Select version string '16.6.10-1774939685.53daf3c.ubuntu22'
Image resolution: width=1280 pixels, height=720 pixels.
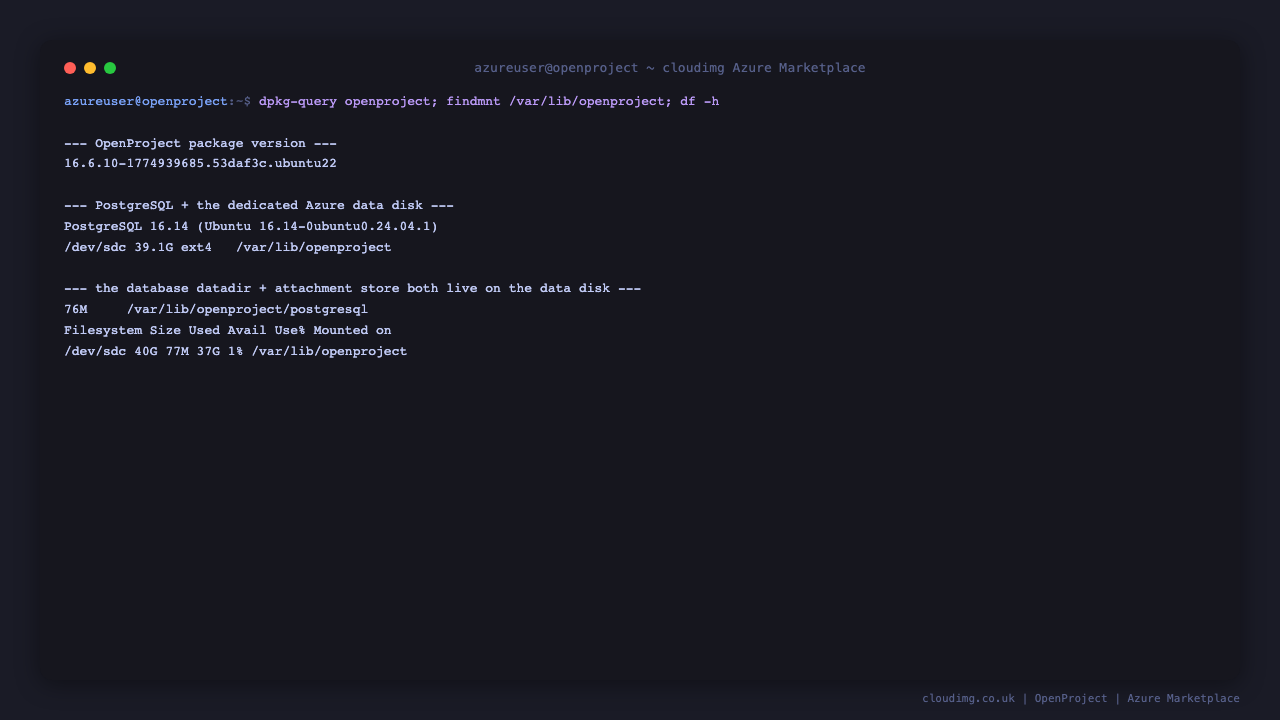pos(200,164)
